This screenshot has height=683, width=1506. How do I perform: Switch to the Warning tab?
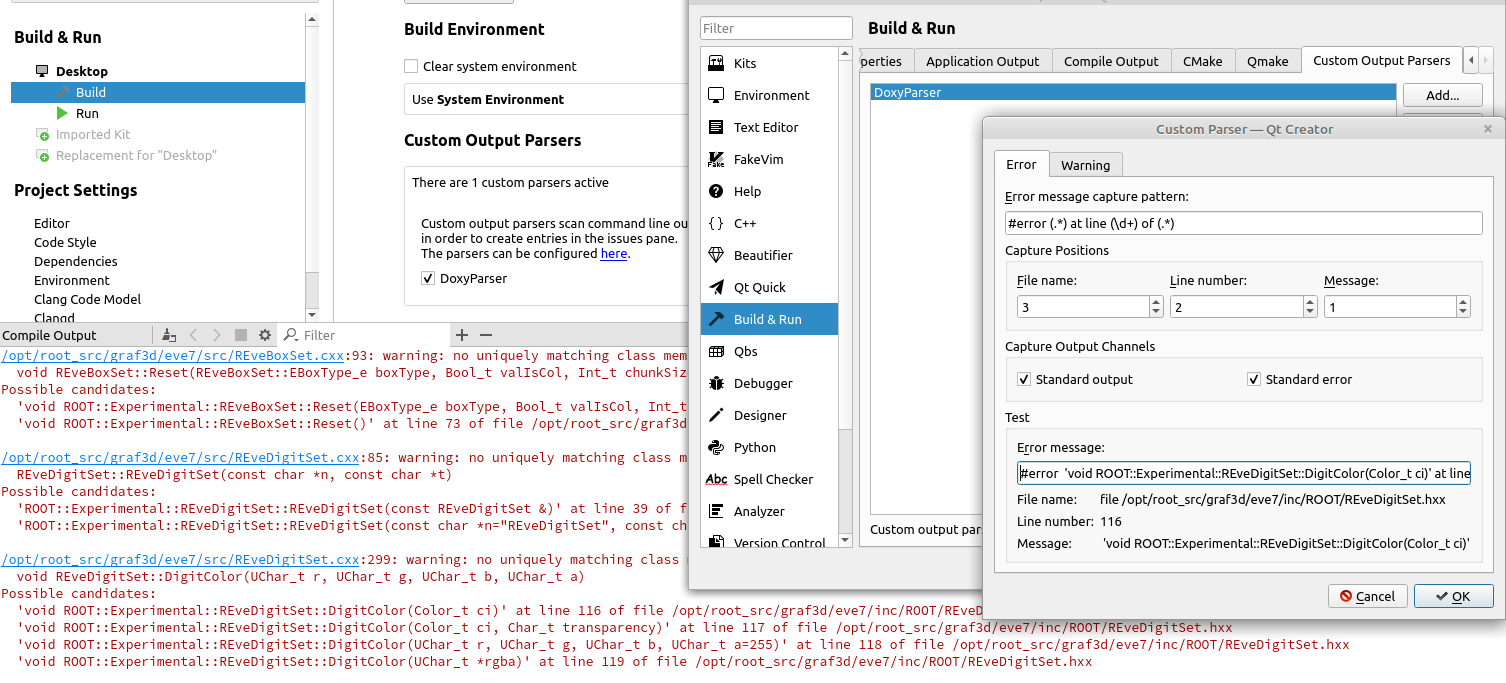[x=1085, y=165]
